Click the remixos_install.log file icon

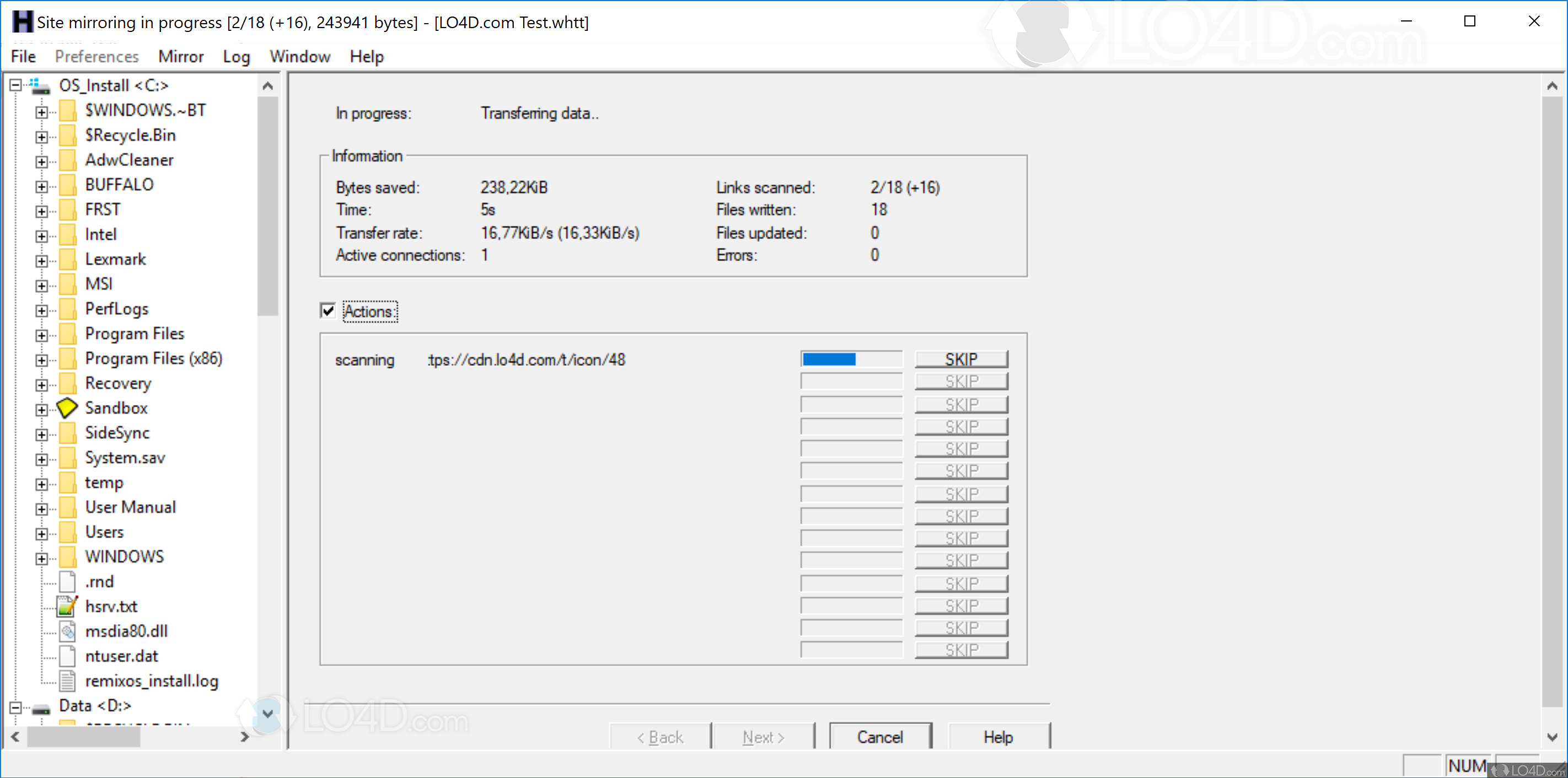tap(67, 680)
